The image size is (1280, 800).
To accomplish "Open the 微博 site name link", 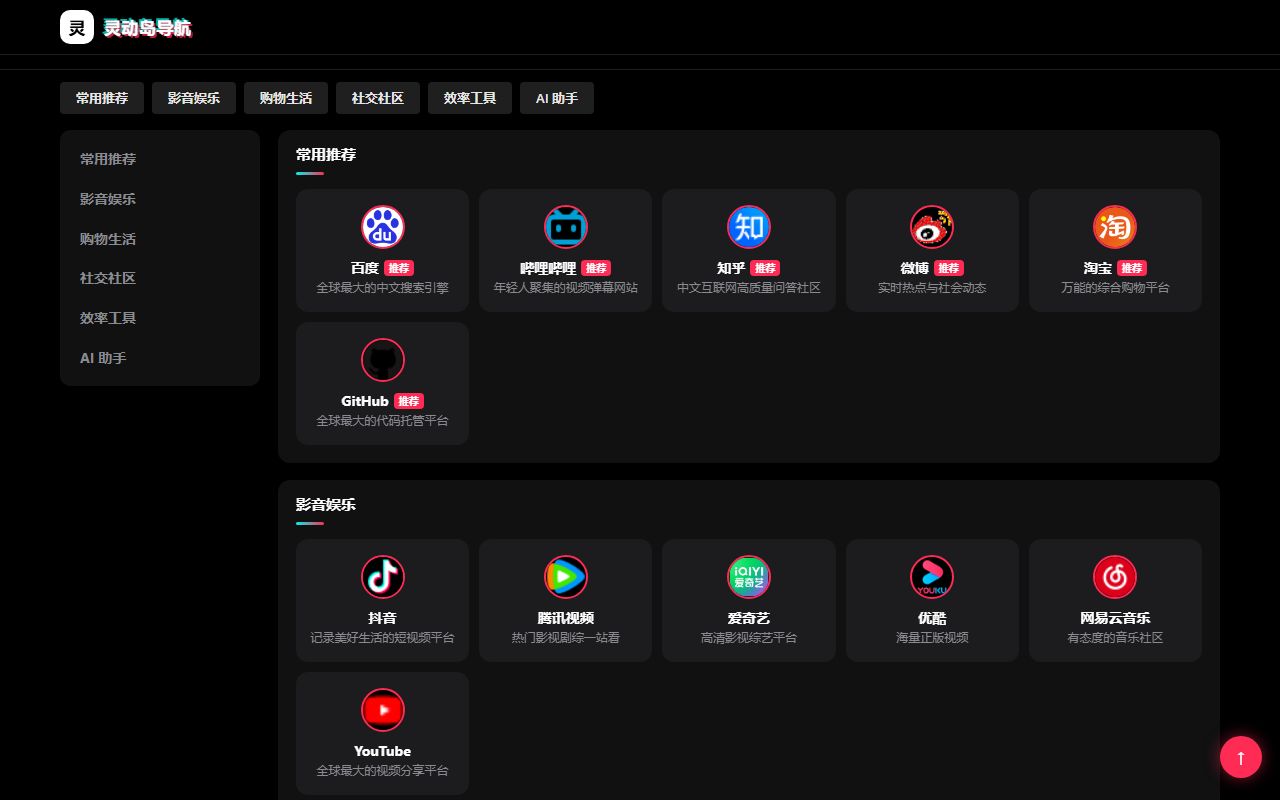I will 915,268.
